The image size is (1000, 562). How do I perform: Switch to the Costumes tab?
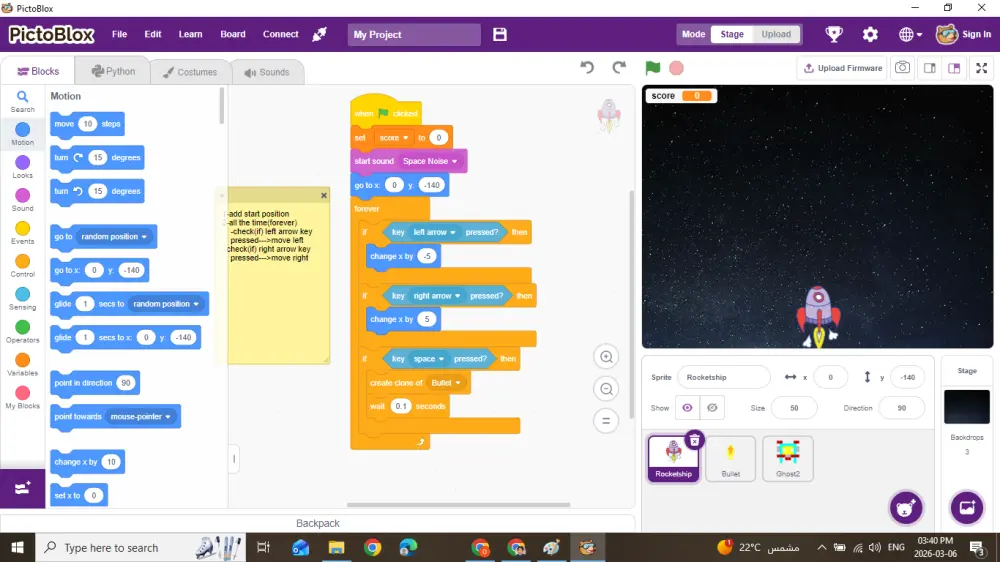pos(190,72)
